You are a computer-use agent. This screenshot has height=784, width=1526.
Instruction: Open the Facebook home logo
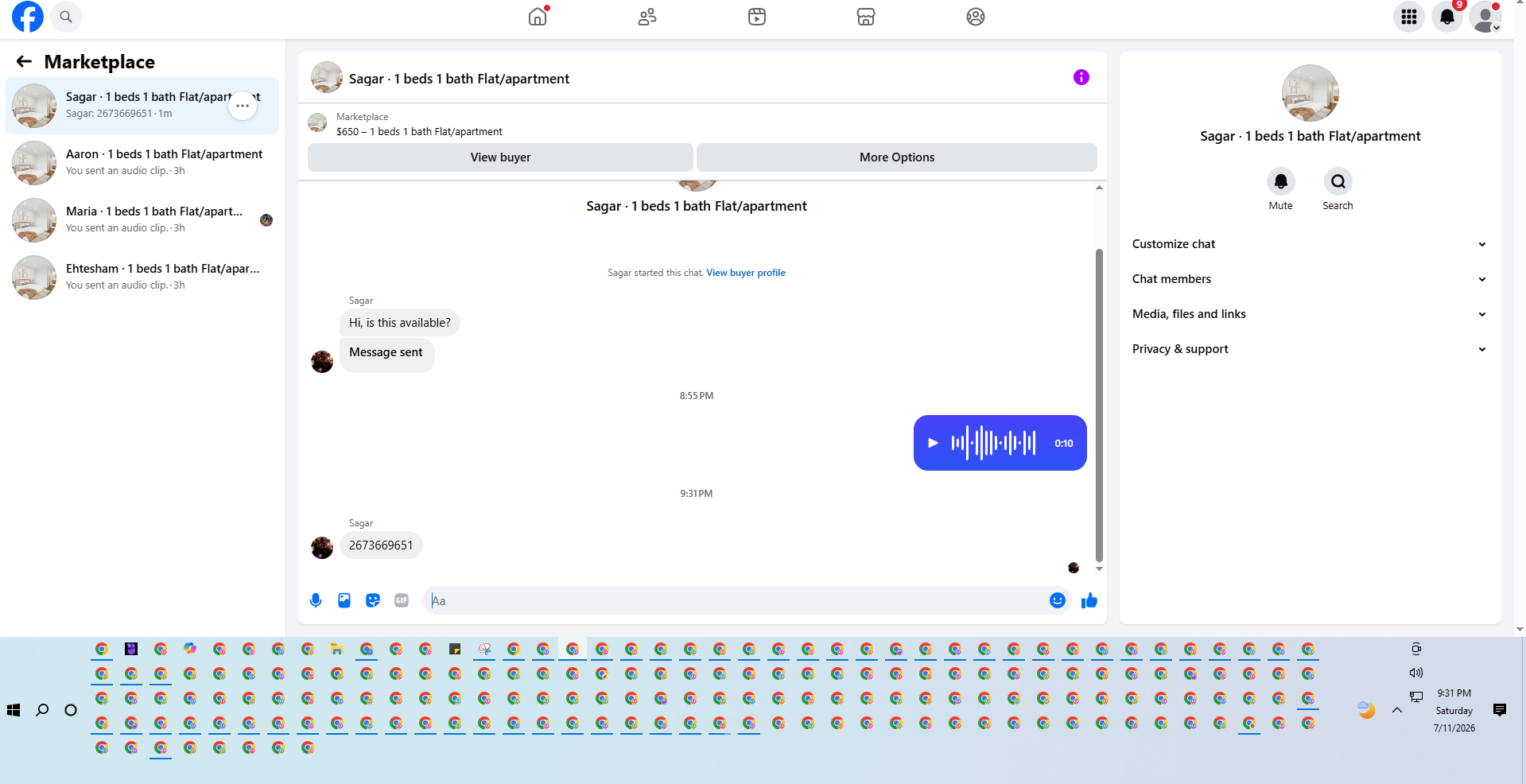click(28, 17)
